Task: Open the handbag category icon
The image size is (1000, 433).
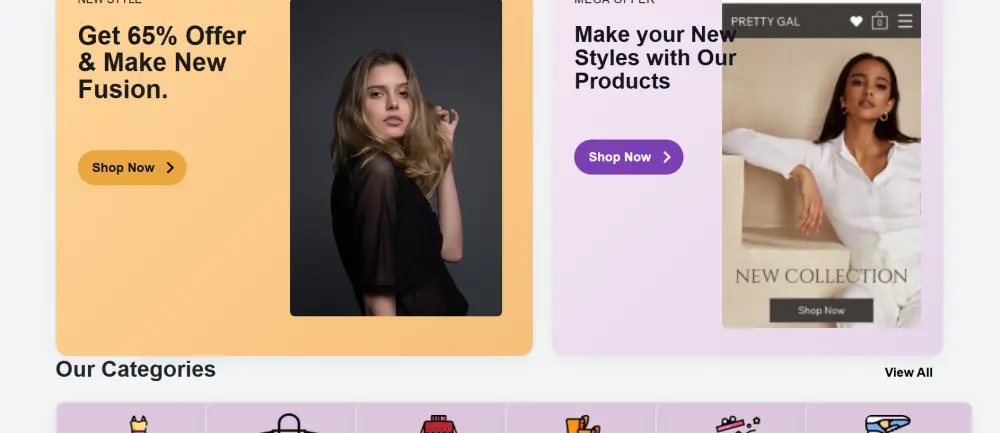Action: 288,423
